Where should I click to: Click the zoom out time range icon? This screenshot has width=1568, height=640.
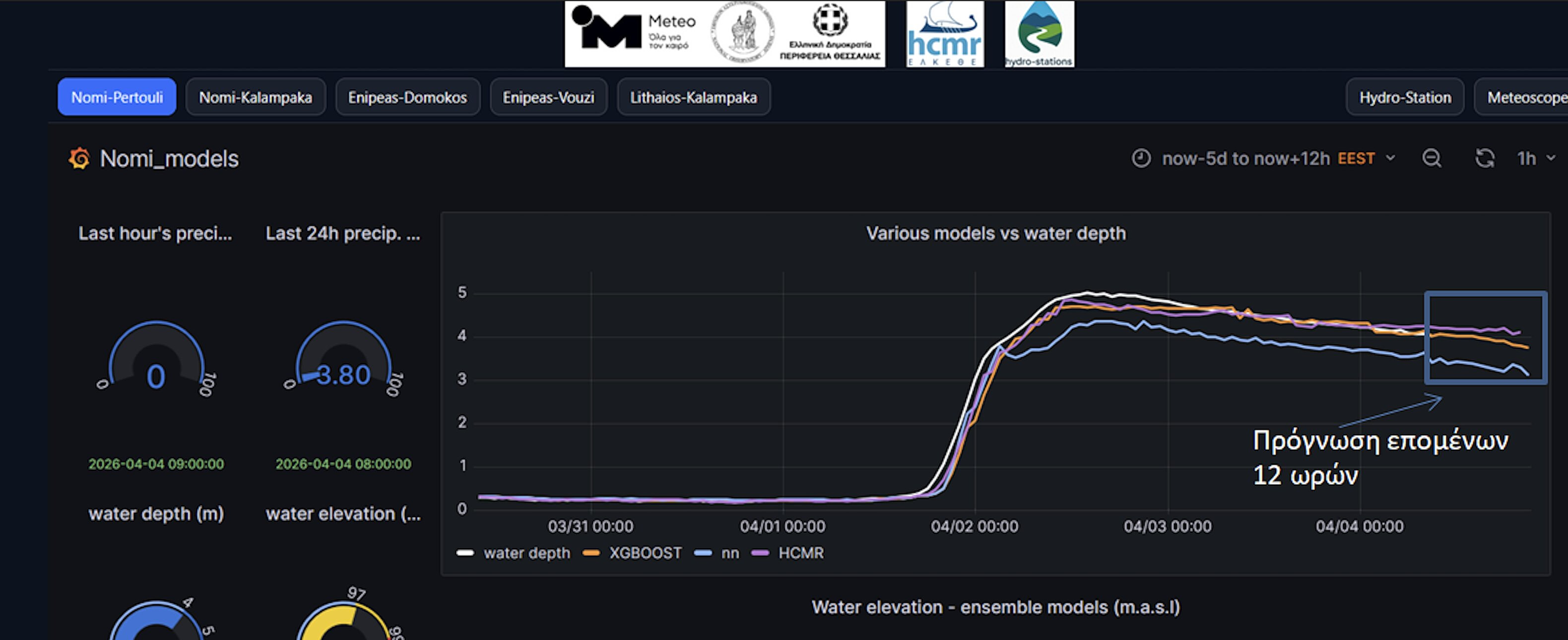[1431, 159]
